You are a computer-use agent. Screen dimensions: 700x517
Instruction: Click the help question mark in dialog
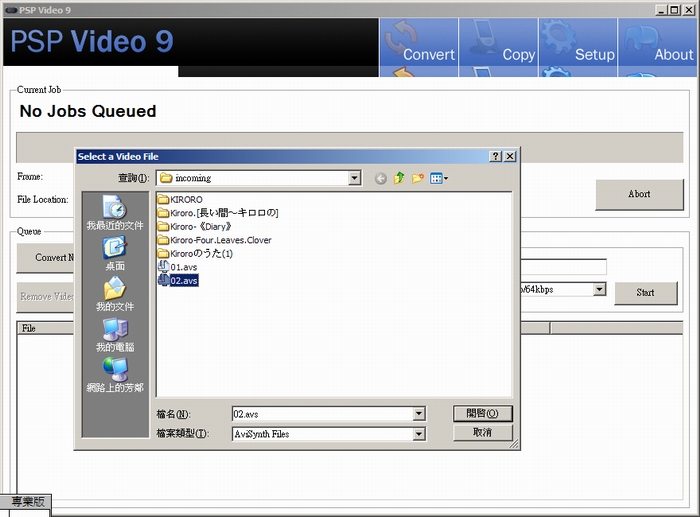495,156
